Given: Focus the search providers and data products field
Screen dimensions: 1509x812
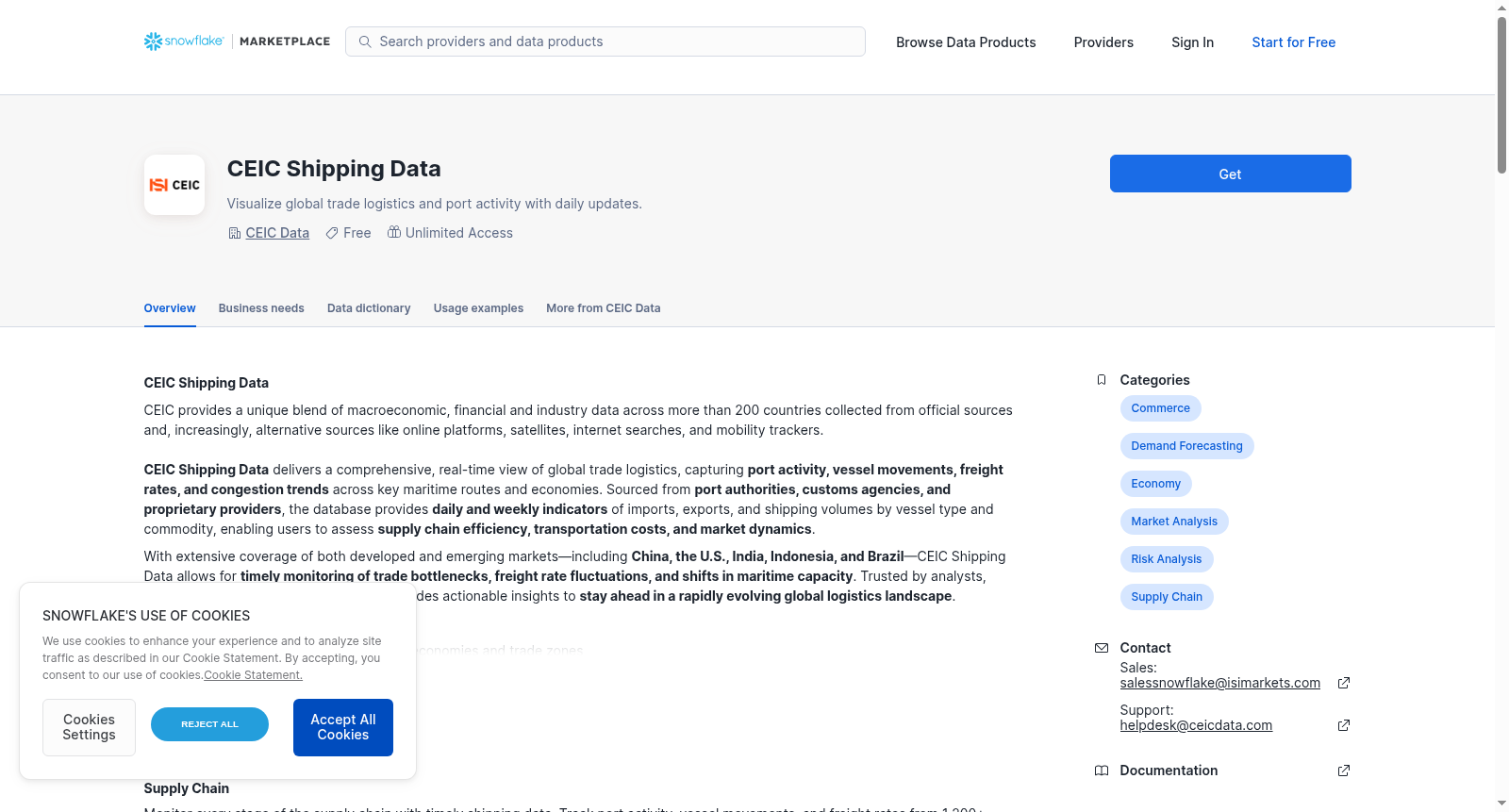Looking at the screenshot, I should pyautogui.click(x=605, y=41).
